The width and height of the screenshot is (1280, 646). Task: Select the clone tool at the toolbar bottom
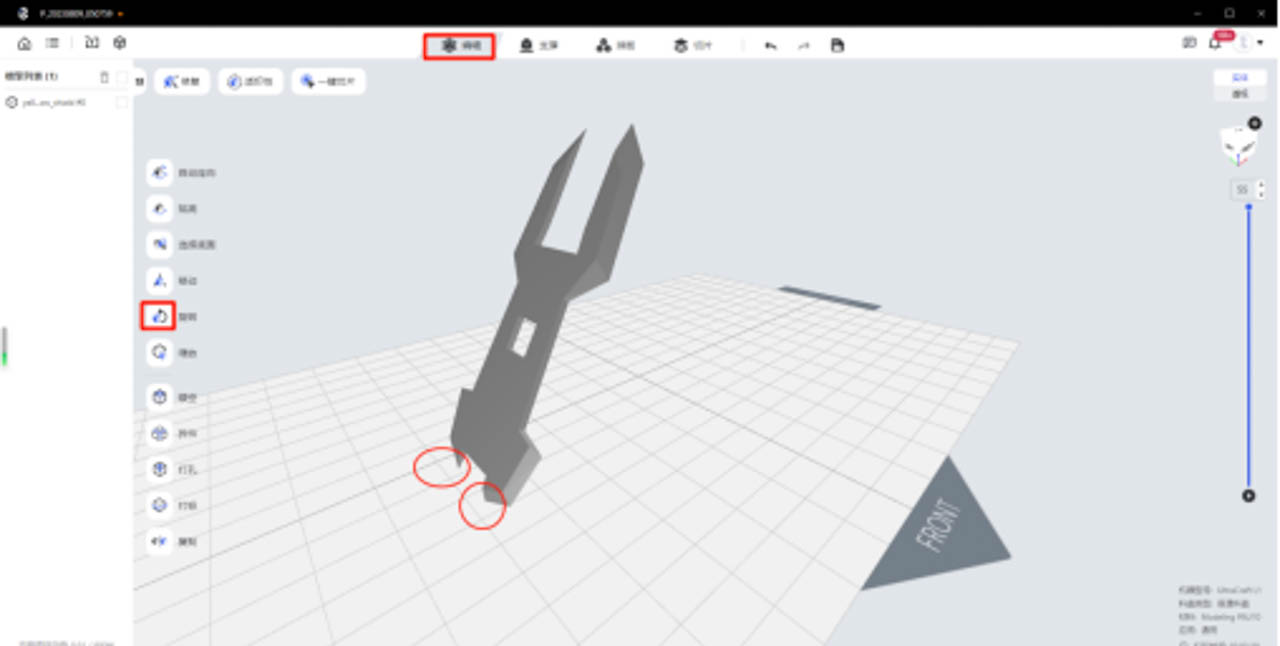click(157, 541)
